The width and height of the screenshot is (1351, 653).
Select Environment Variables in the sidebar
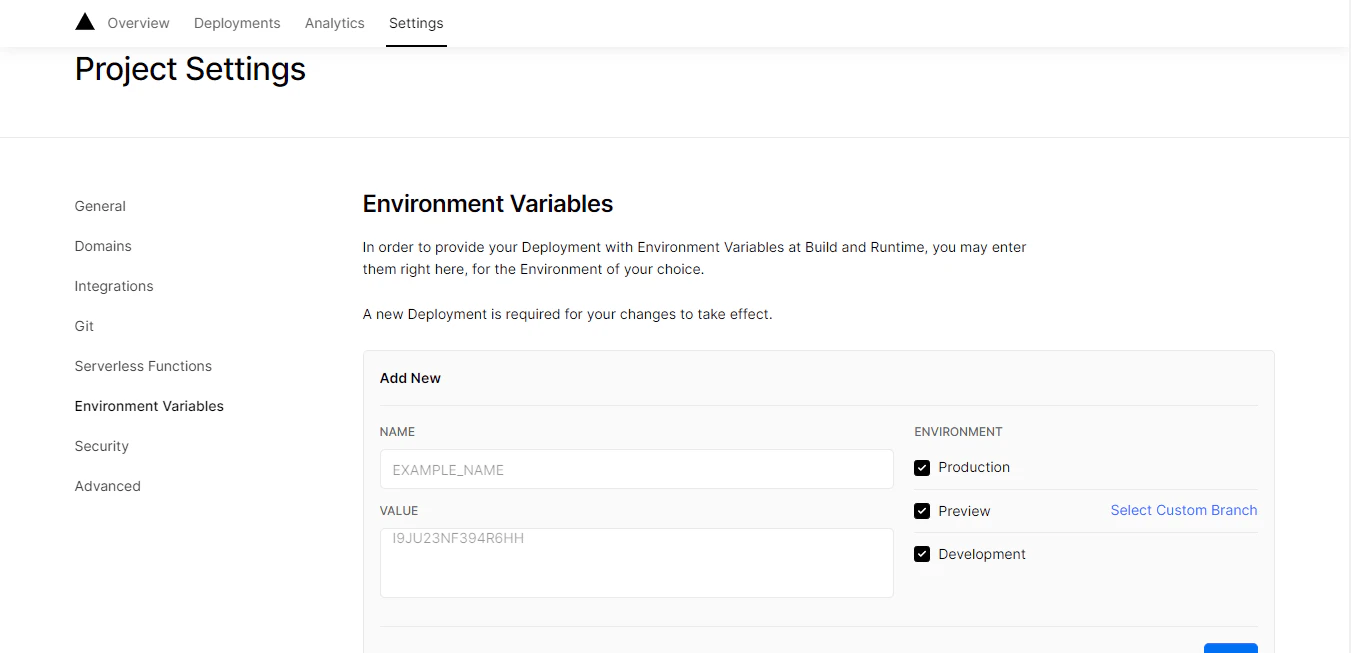click(x=148, y=406)
